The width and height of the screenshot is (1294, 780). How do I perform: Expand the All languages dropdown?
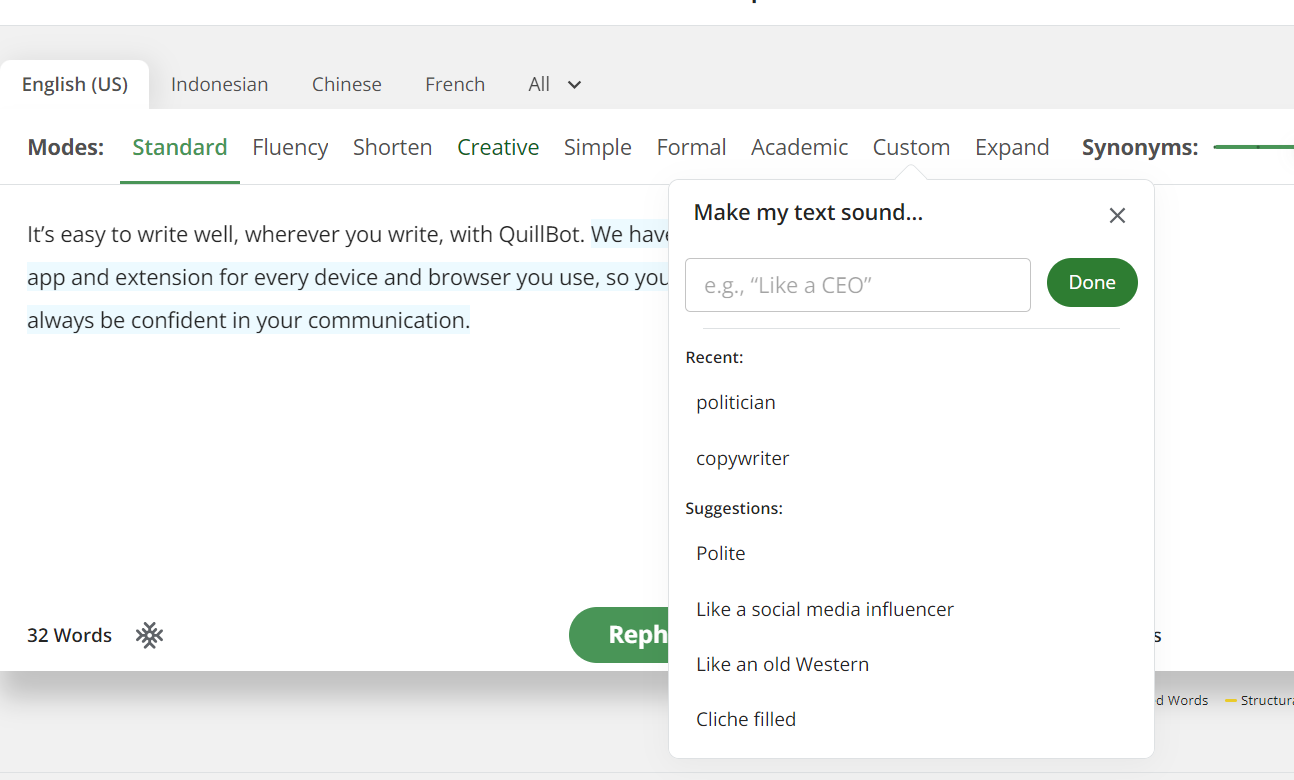tap(554, 85)
